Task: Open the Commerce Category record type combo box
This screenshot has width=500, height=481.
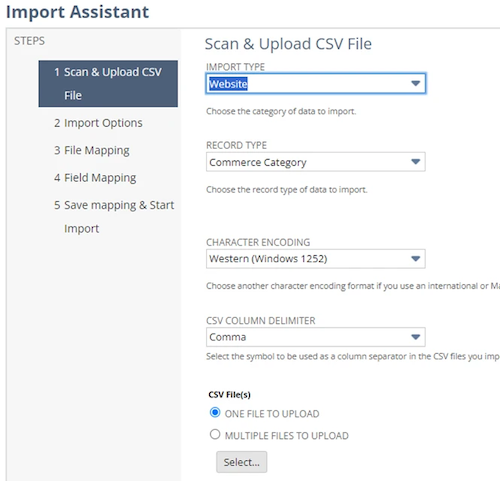Action: pos(315,162)
